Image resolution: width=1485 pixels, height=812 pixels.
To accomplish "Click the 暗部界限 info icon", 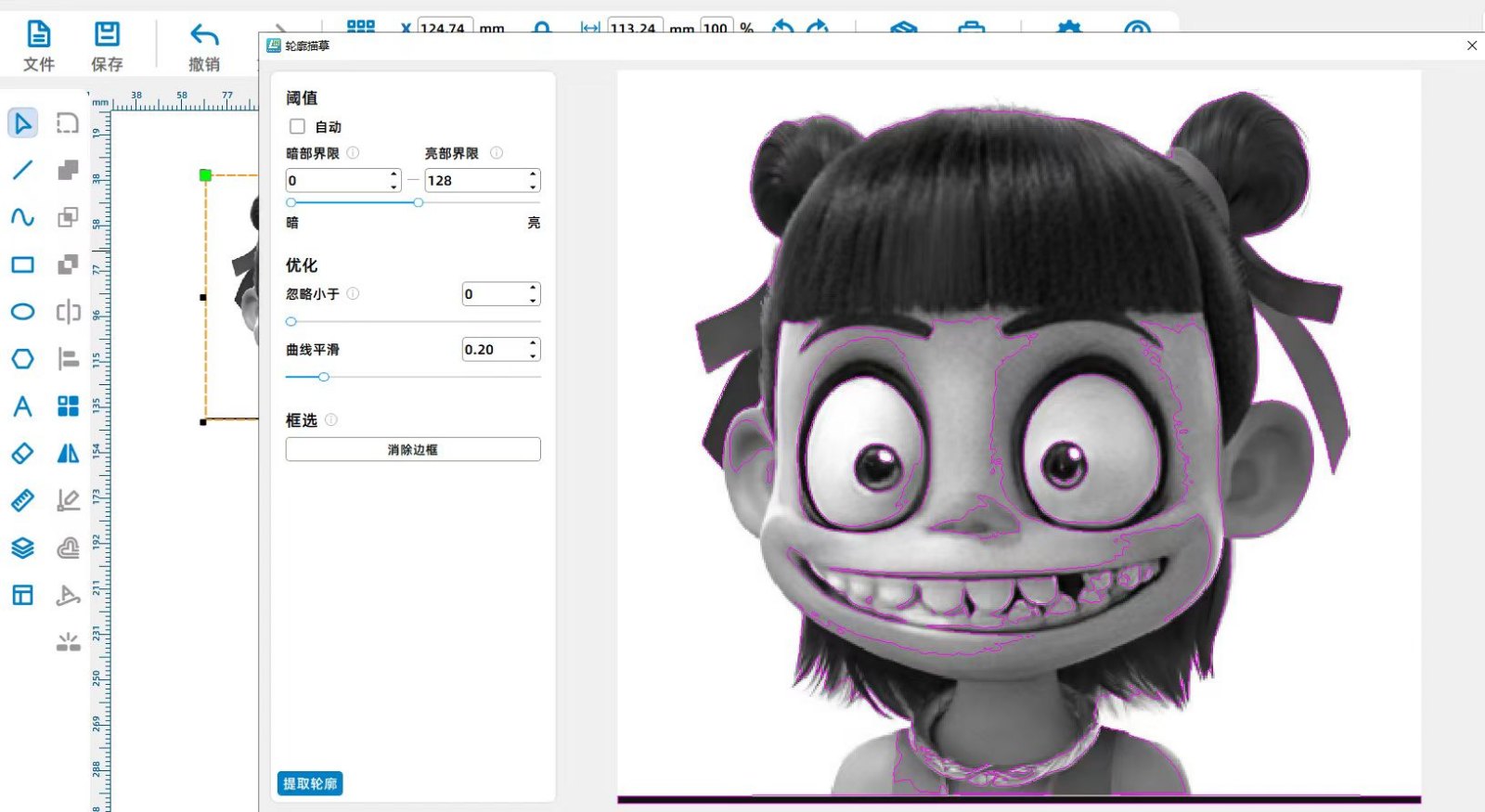I will tap(353, 153).
